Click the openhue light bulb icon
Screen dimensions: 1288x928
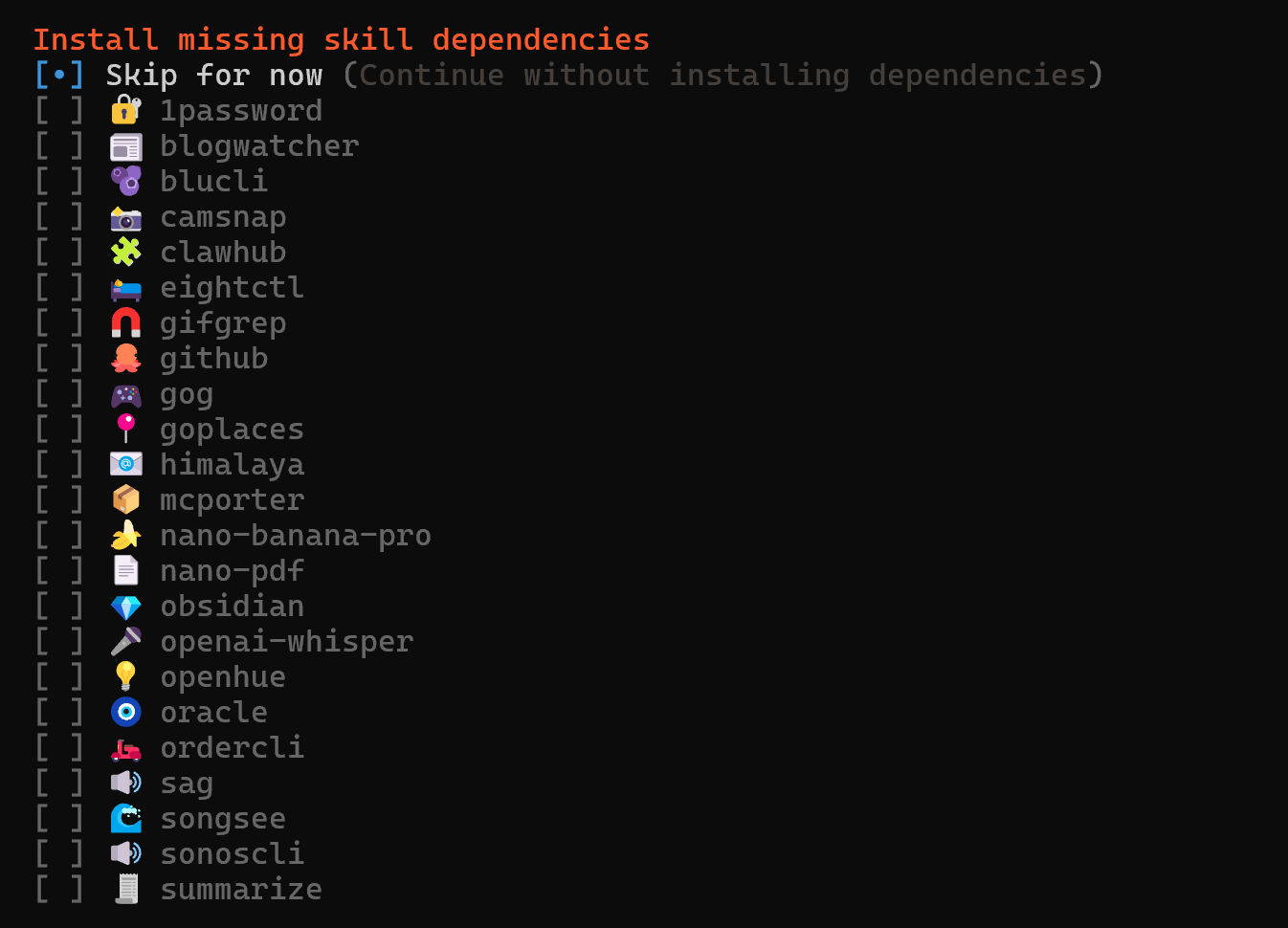coord(125,677)
